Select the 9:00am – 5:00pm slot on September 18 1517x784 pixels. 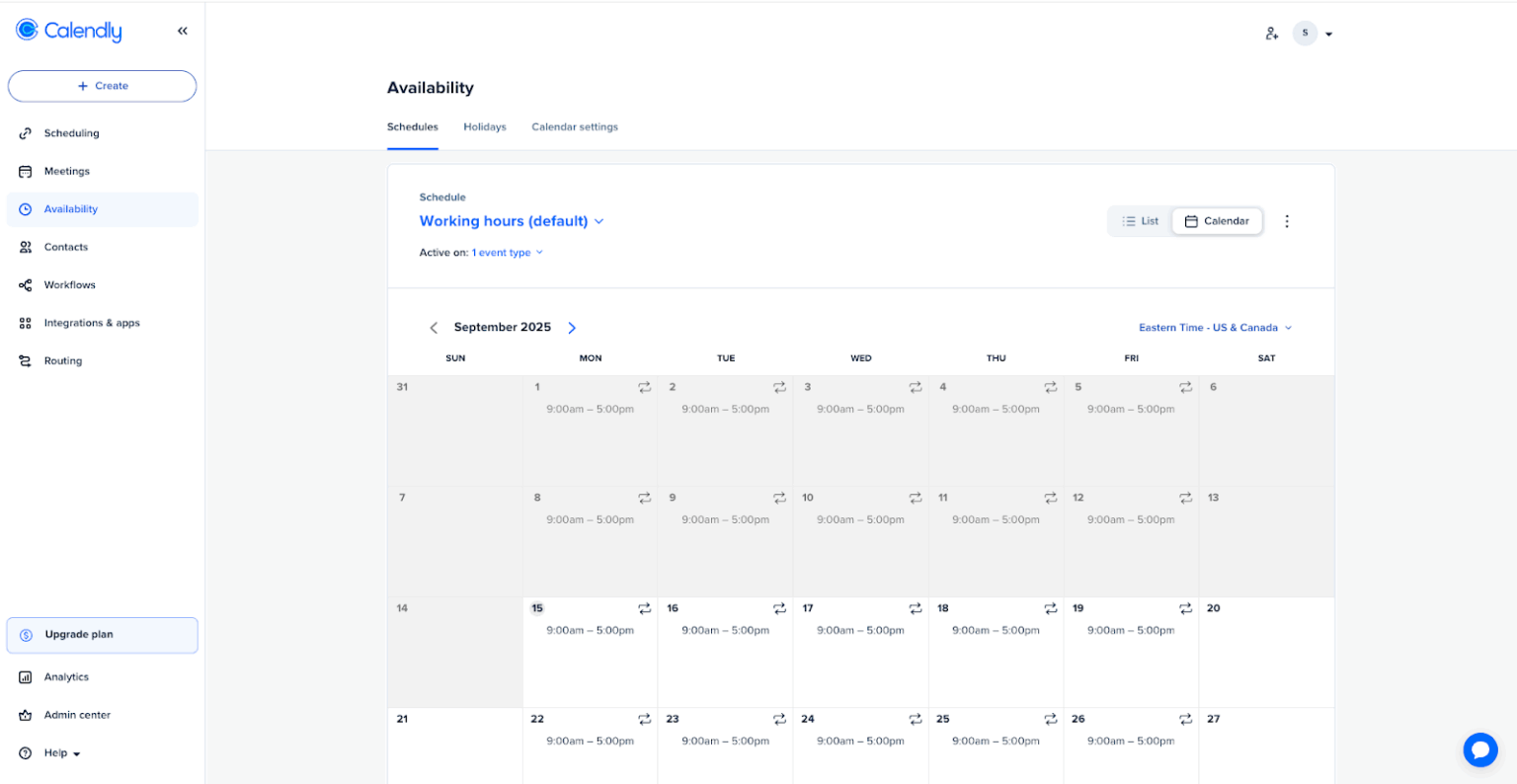point(997,630)
